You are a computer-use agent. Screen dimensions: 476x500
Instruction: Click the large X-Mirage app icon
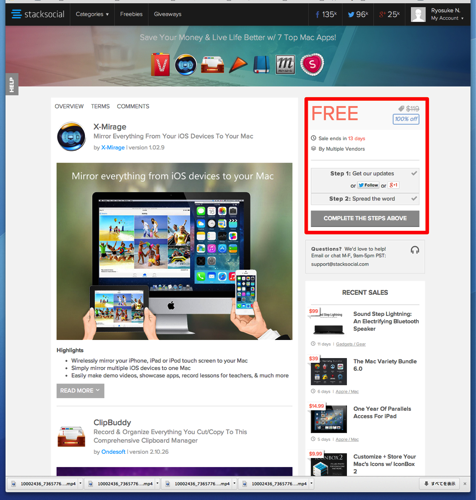(71, 136)
